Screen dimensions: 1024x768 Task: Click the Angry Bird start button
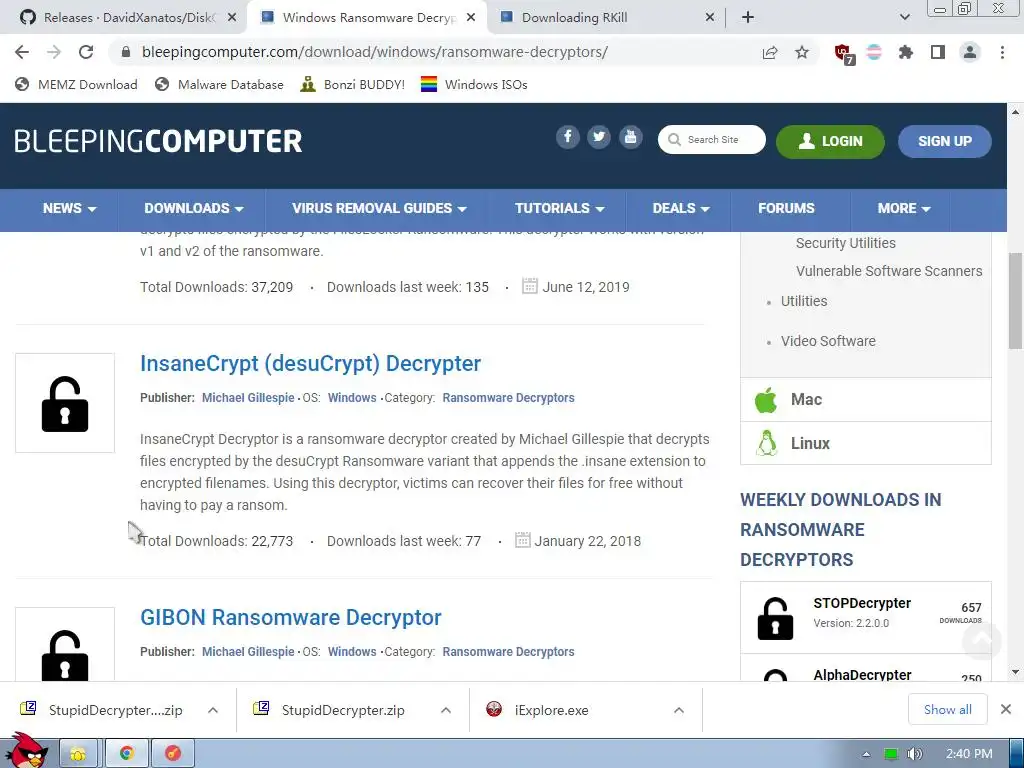(x=27, y=750)
